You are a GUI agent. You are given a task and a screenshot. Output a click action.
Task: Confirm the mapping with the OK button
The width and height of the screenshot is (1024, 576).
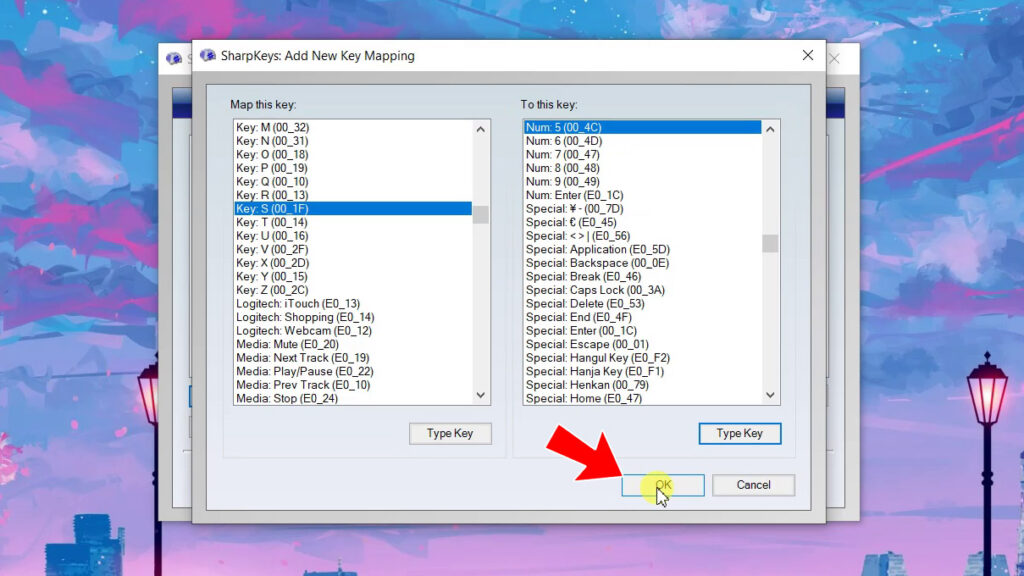point(663,485)
